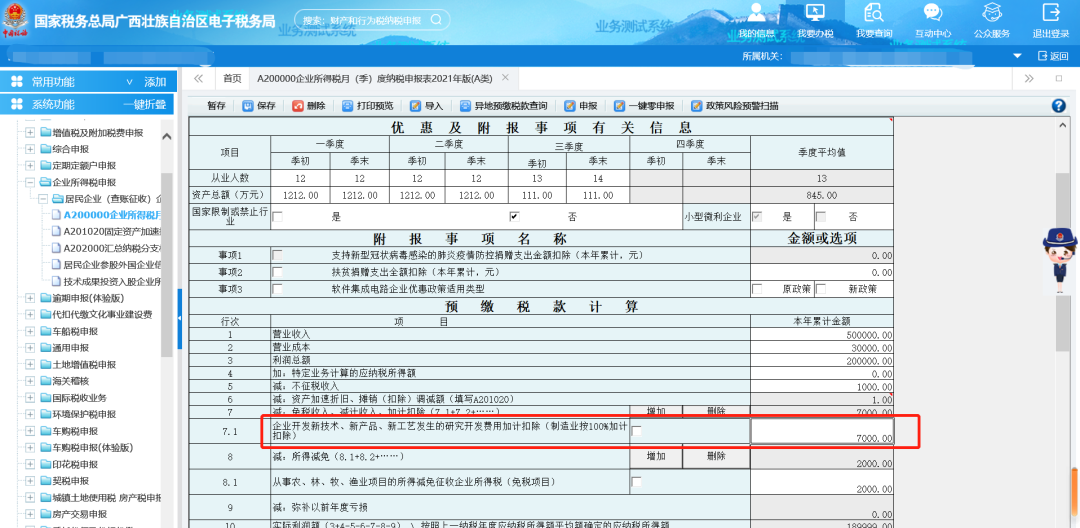1080x528 pixels.
Task: Click 保存 save toolbar button
Action: (x=259, y=106)
